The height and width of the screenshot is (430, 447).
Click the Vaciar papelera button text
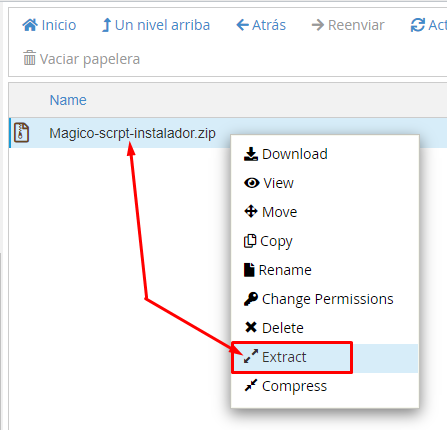click(90, 59)
